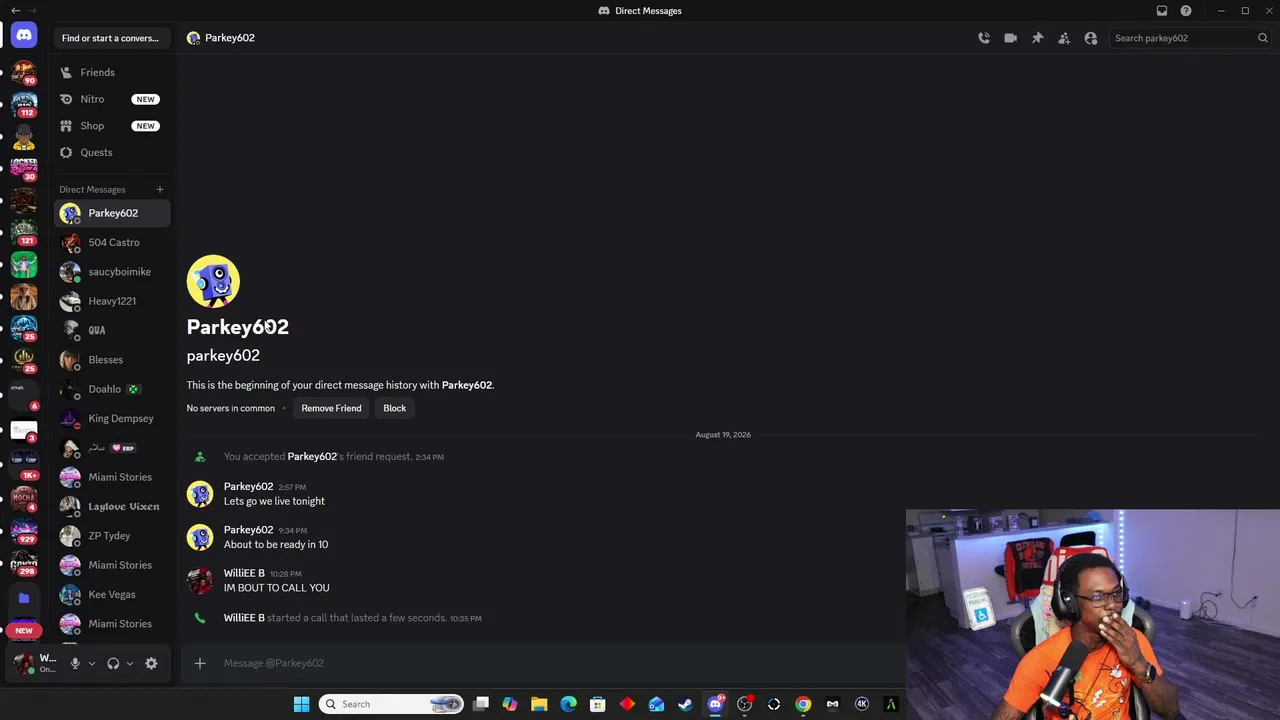Click the Windows Start button
Image resolution: width=1280 pixels, height=720 pixels.
click(301, 704)
